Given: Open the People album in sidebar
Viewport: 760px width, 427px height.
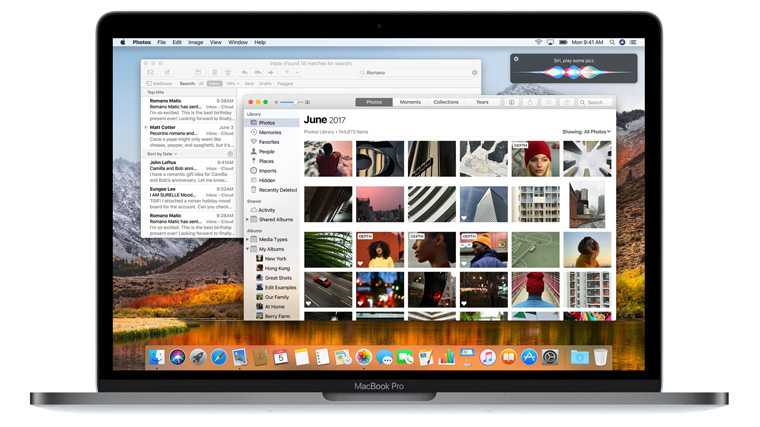Looking at the screenshot, I should [266, 152].
